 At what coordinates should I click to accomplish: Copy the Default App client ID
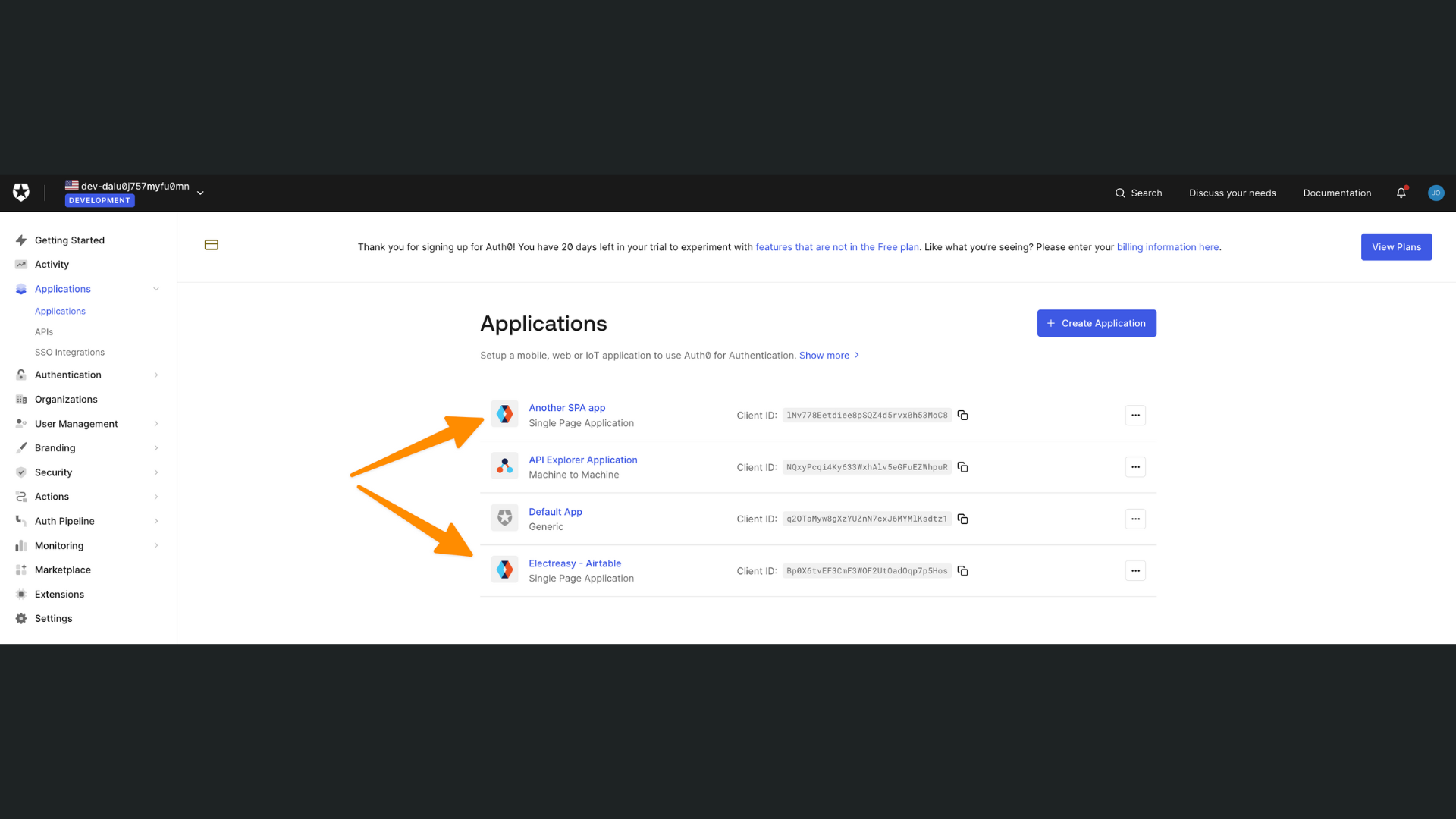click(x=962, y=519)
